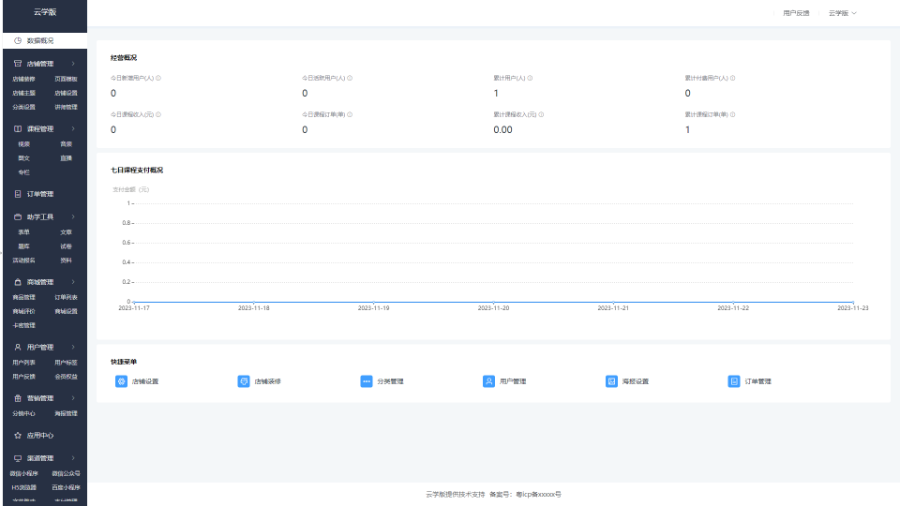Screen dimensions: 900x506
Task: Click the blue 分类管理 quick menu icon
Action: (x=366, y=382)
